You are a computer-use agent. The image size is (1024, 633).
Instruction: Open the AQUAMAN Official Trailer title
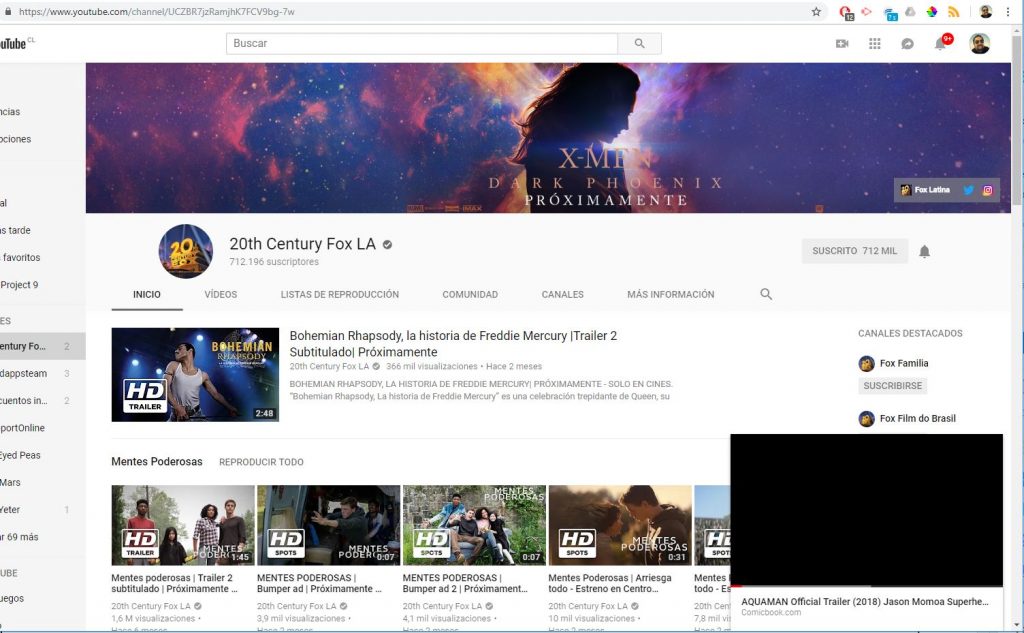865,602
